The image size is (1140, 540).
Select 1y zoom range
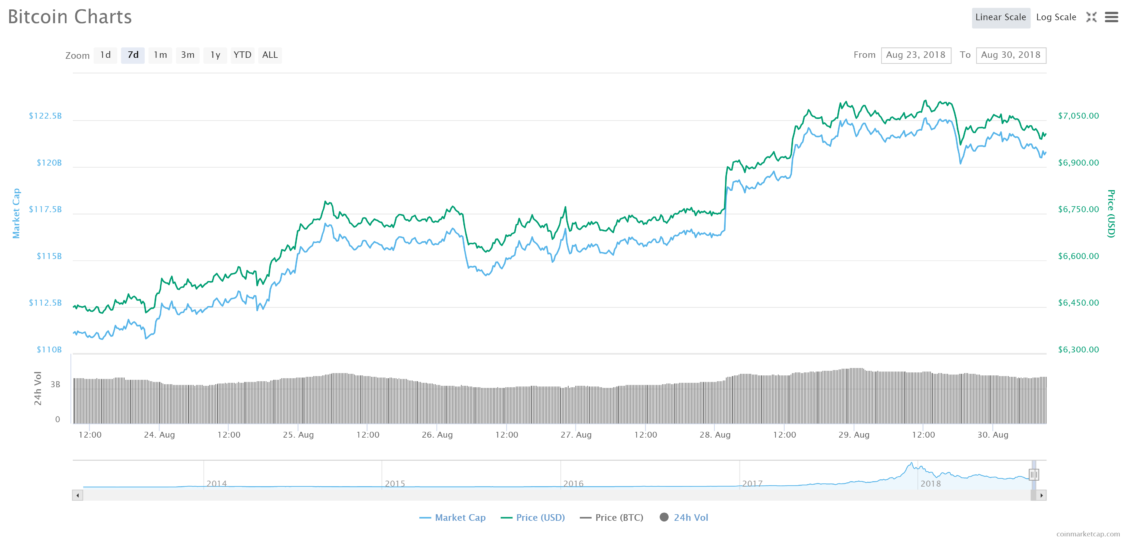coord(215,55)
